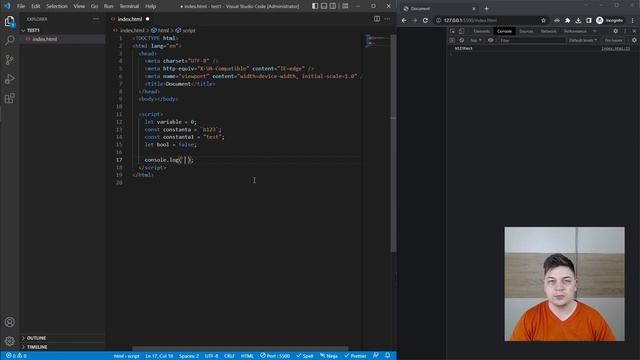
Task: Toggle the Panel layout button
Action: (x=324, y=6)
